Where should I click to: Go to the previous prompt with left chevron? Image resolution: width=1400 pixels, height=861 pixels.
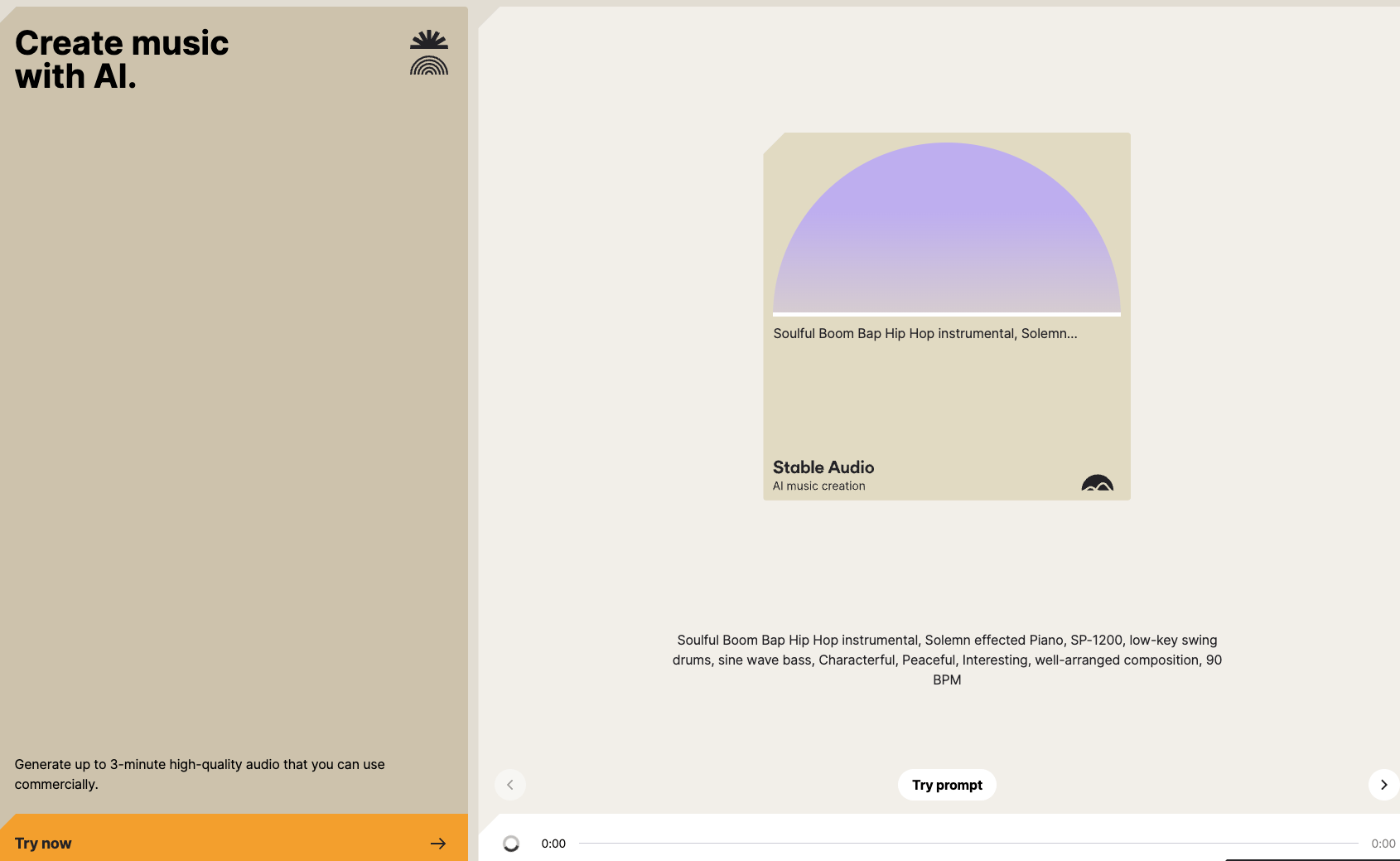coord(510,785)
